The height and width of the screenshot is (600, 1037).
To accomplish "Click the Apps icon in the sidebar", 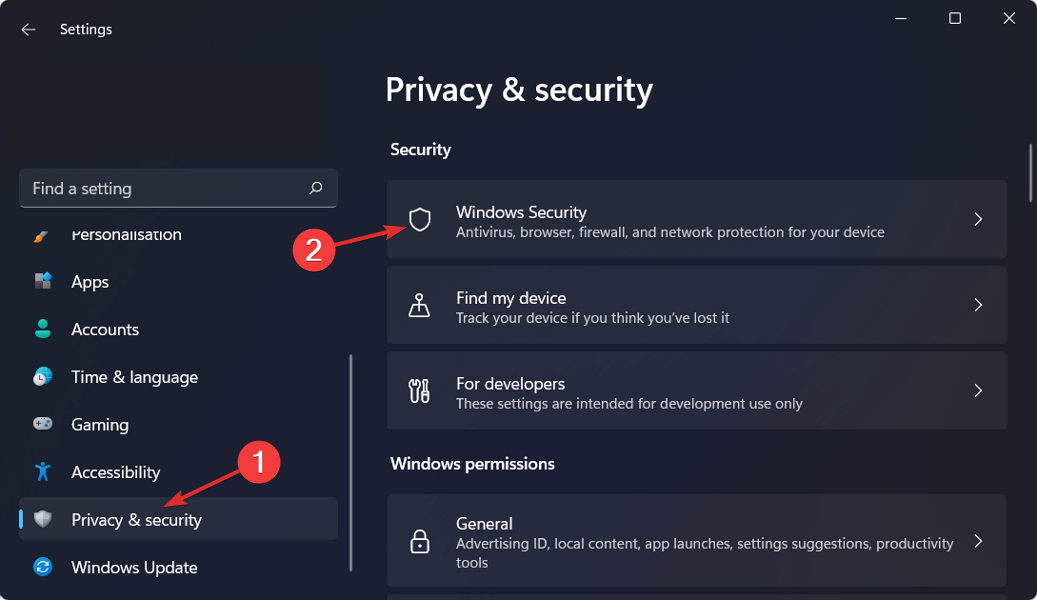I will [x=43, y=281].
